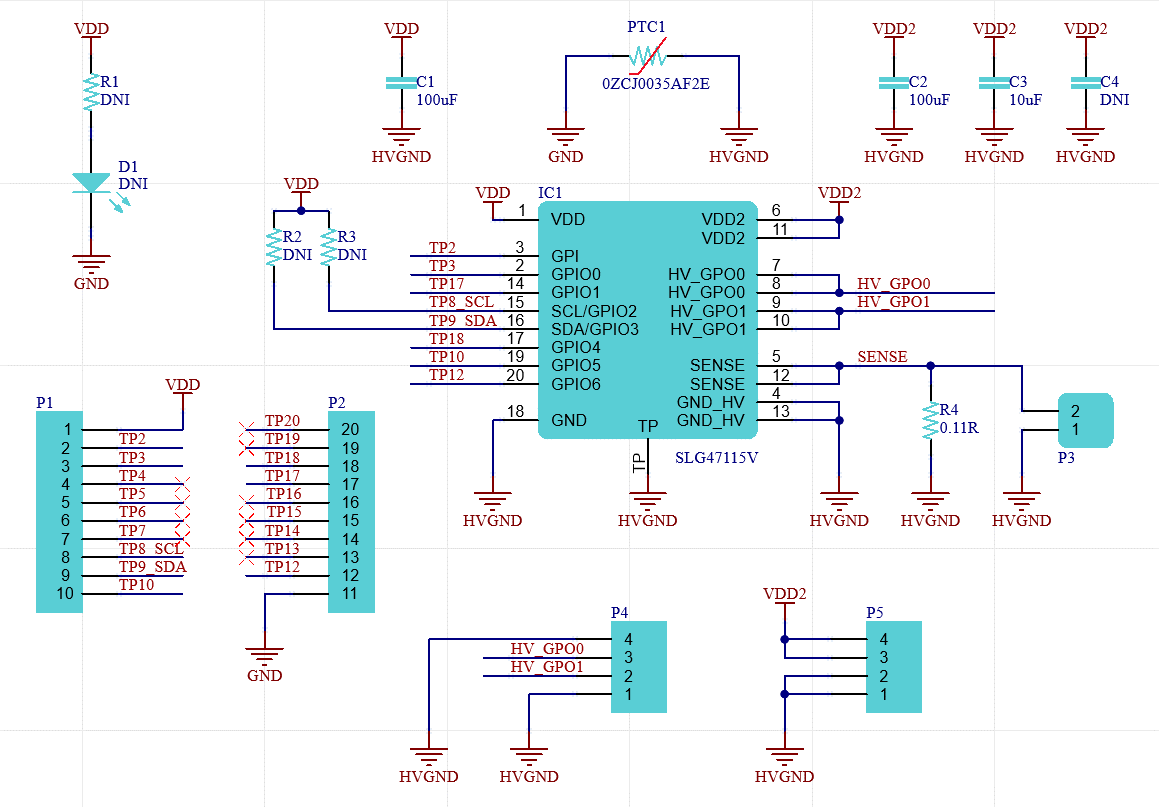Click the D1 LED diode symbol

(x=92, y=183)
